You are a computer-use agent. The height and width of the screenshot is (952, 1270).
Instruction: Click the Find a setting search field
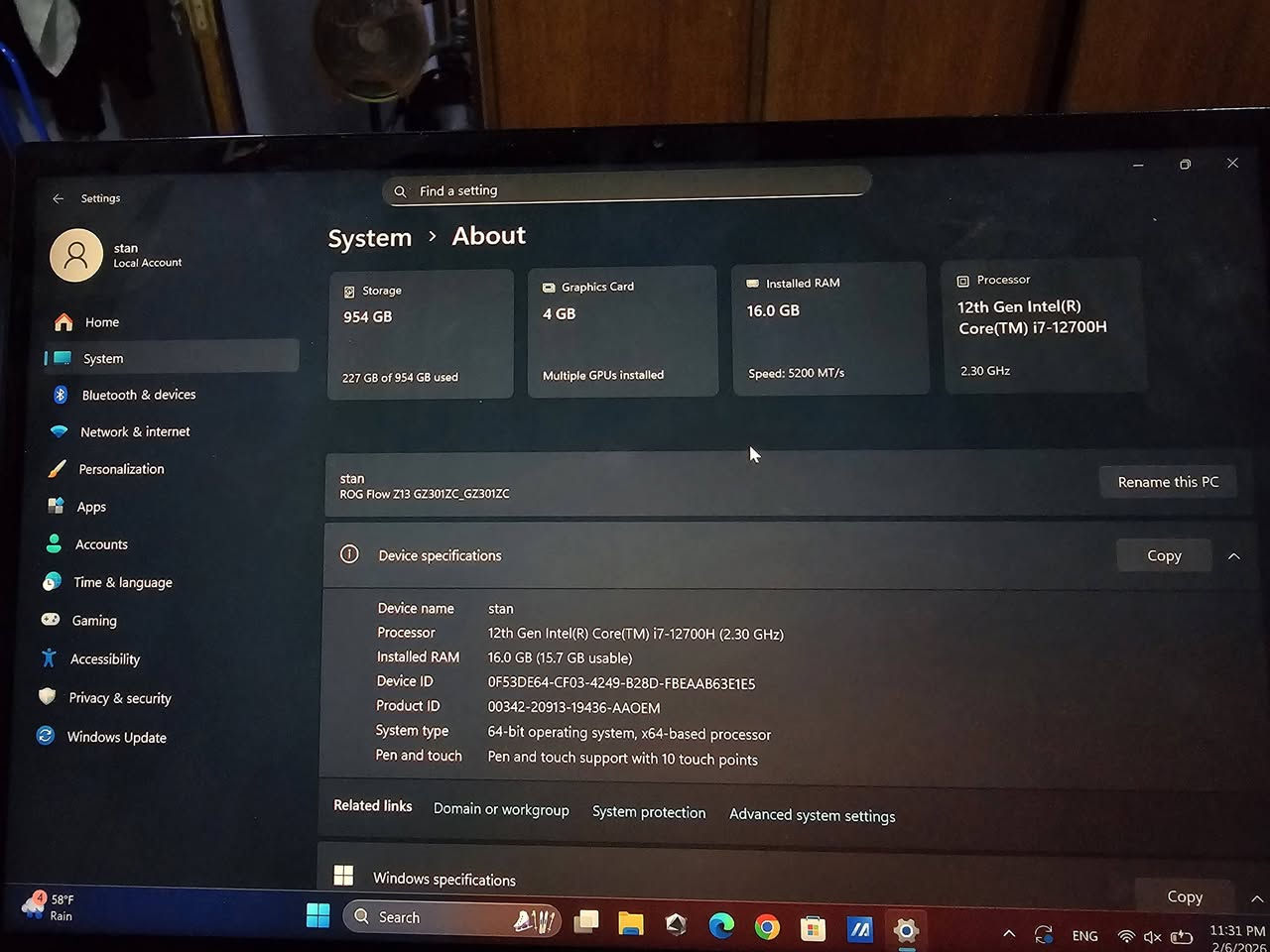pyautogui.click(x=625, y=189)
